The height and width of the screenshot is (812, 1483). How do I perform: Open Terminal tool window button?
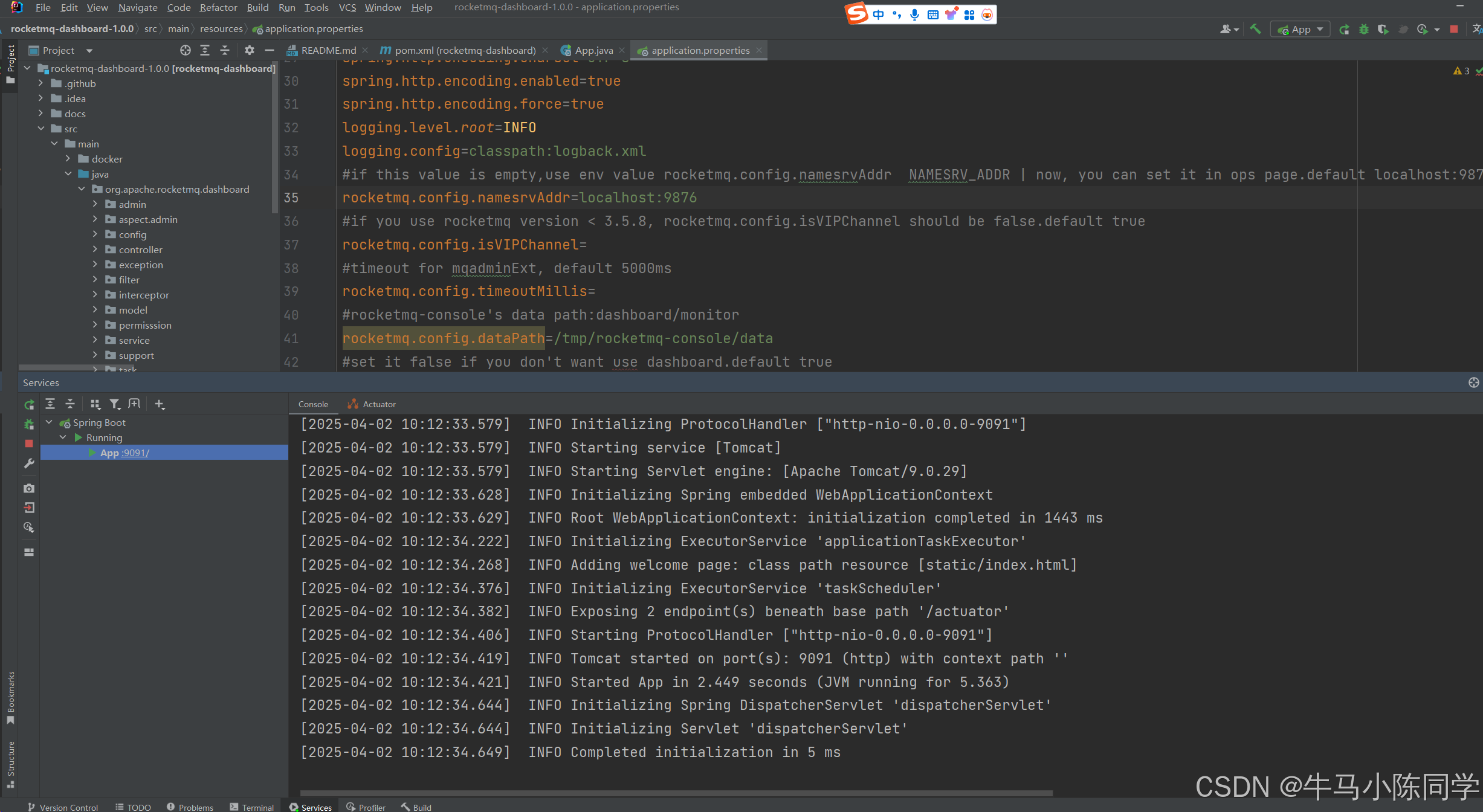click(252, 807)
